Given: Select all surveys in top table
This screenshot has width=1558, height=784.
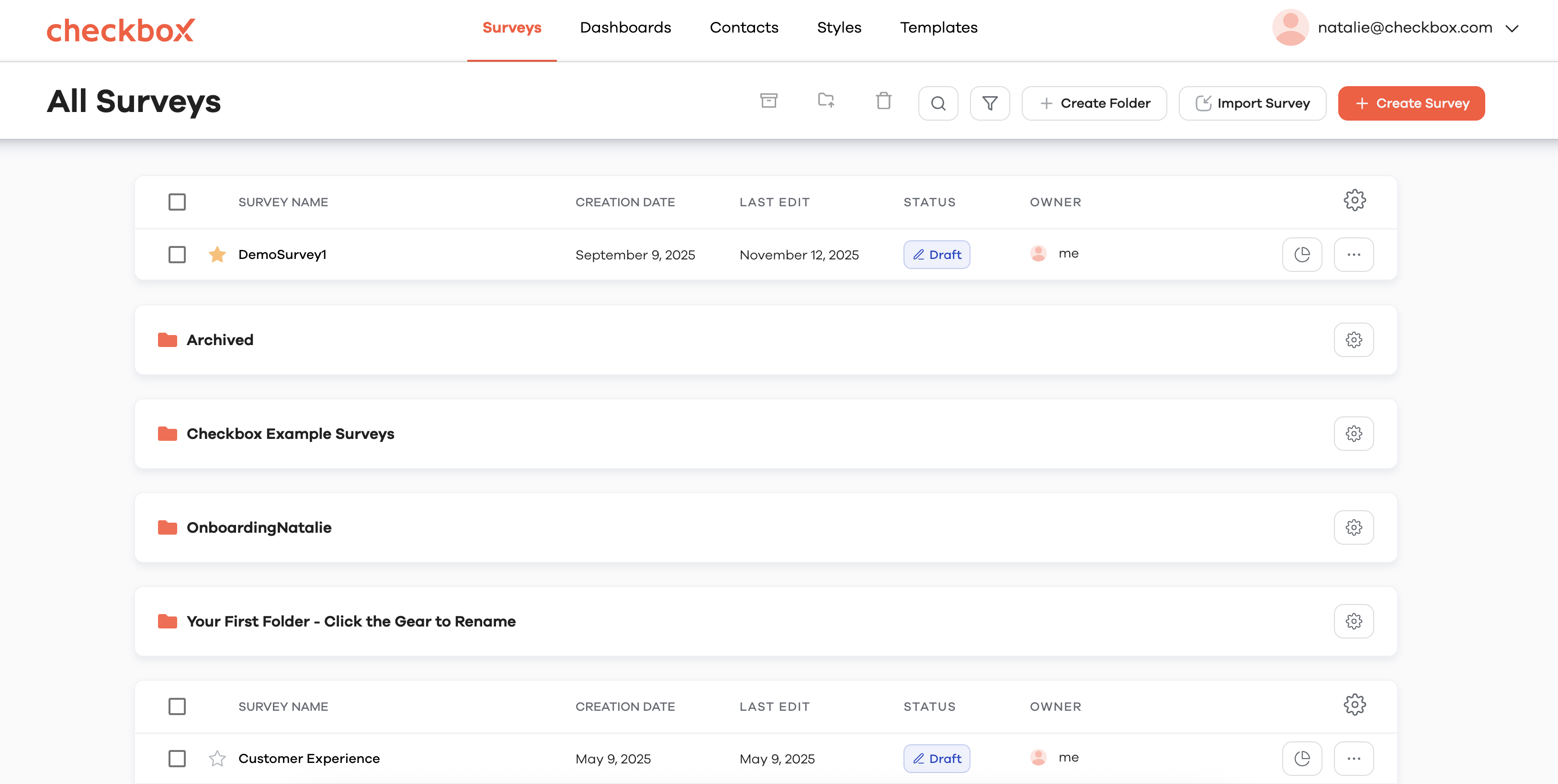Looking at the screenshot, I should pos(177,202).
